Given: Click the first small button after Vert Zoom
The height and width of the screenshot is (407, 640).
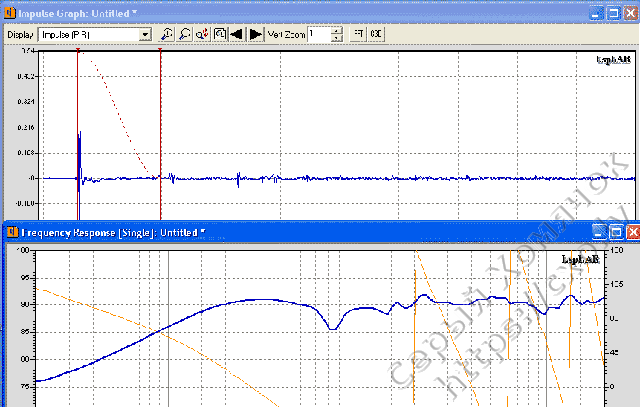Looking at the screenshot, I should pyautogui.click(x=358, y=34).
